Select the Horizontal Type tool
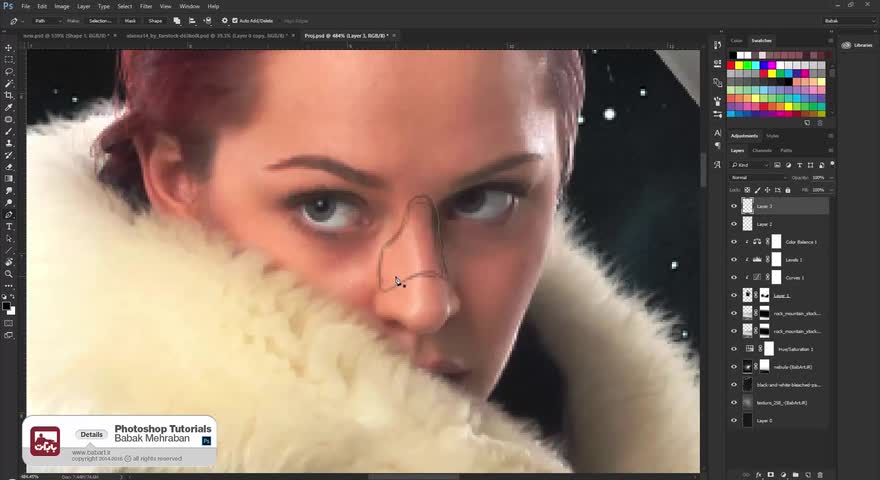This screenshot has height=480, width=880. click(x=8, y=227)
